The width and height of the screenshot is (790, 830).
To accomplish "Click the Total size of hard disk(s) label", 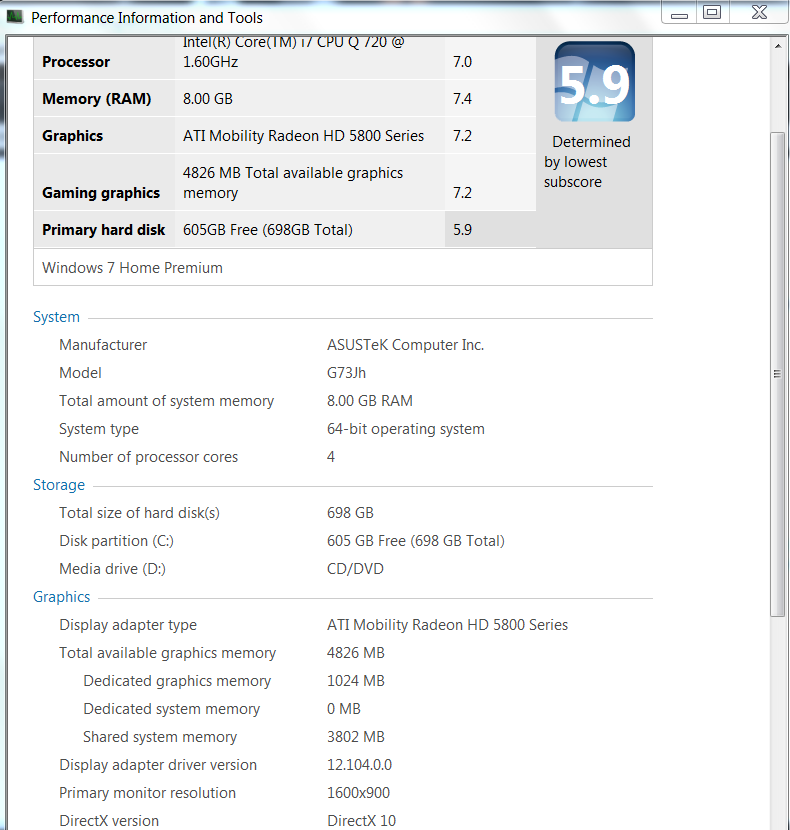I will 139,513.
